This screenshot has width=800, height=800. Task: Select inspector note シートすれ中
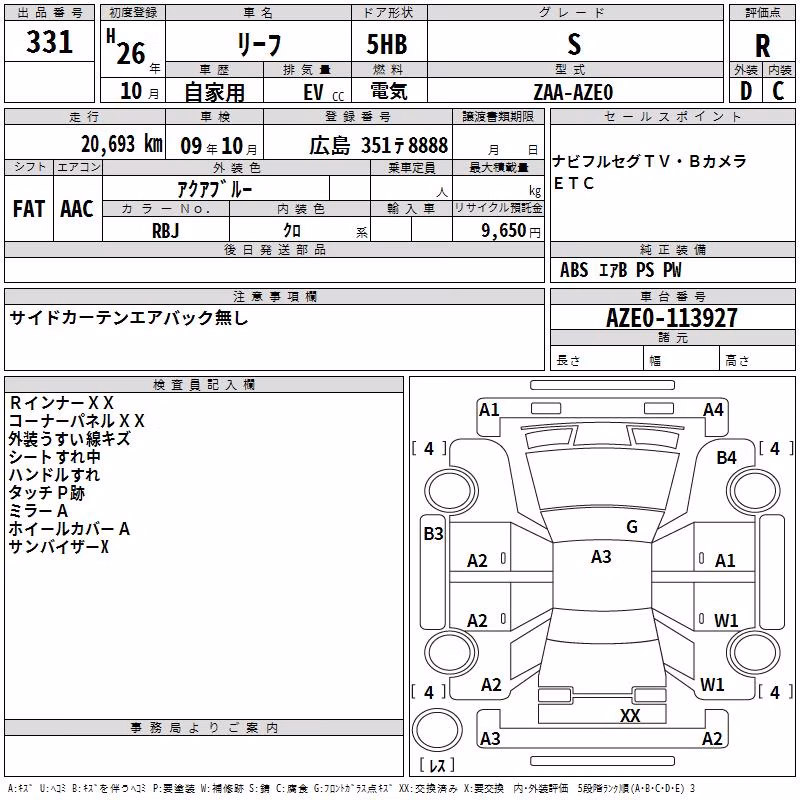[x=55, y=457]
